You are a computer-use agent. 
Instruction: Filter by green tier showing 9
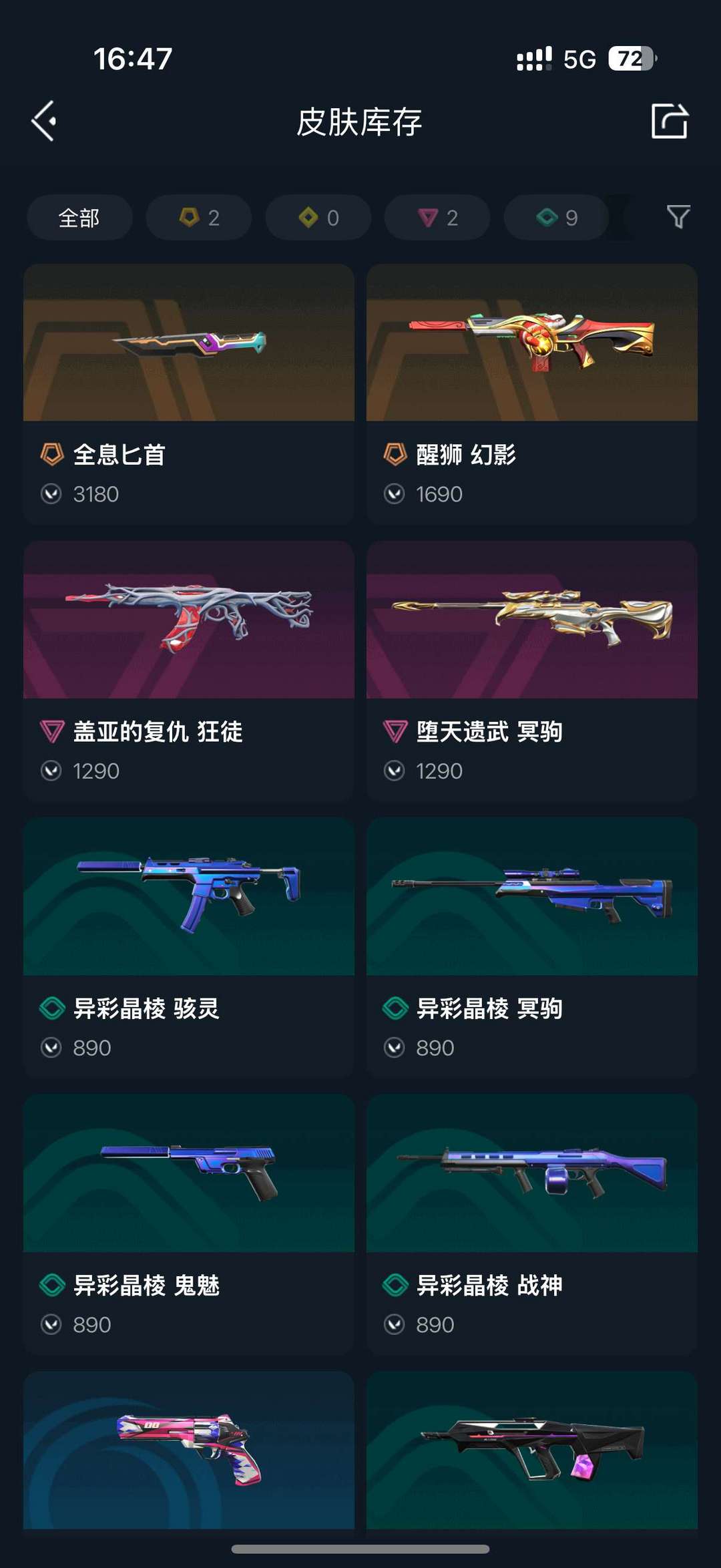point(557,218)
